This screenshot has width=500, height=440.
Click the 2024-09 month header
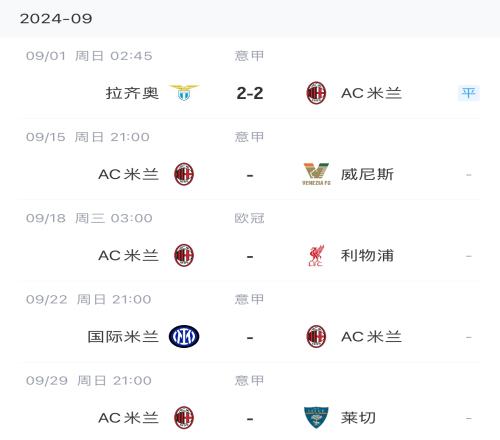pyautogui.click(x=56, y=19)
